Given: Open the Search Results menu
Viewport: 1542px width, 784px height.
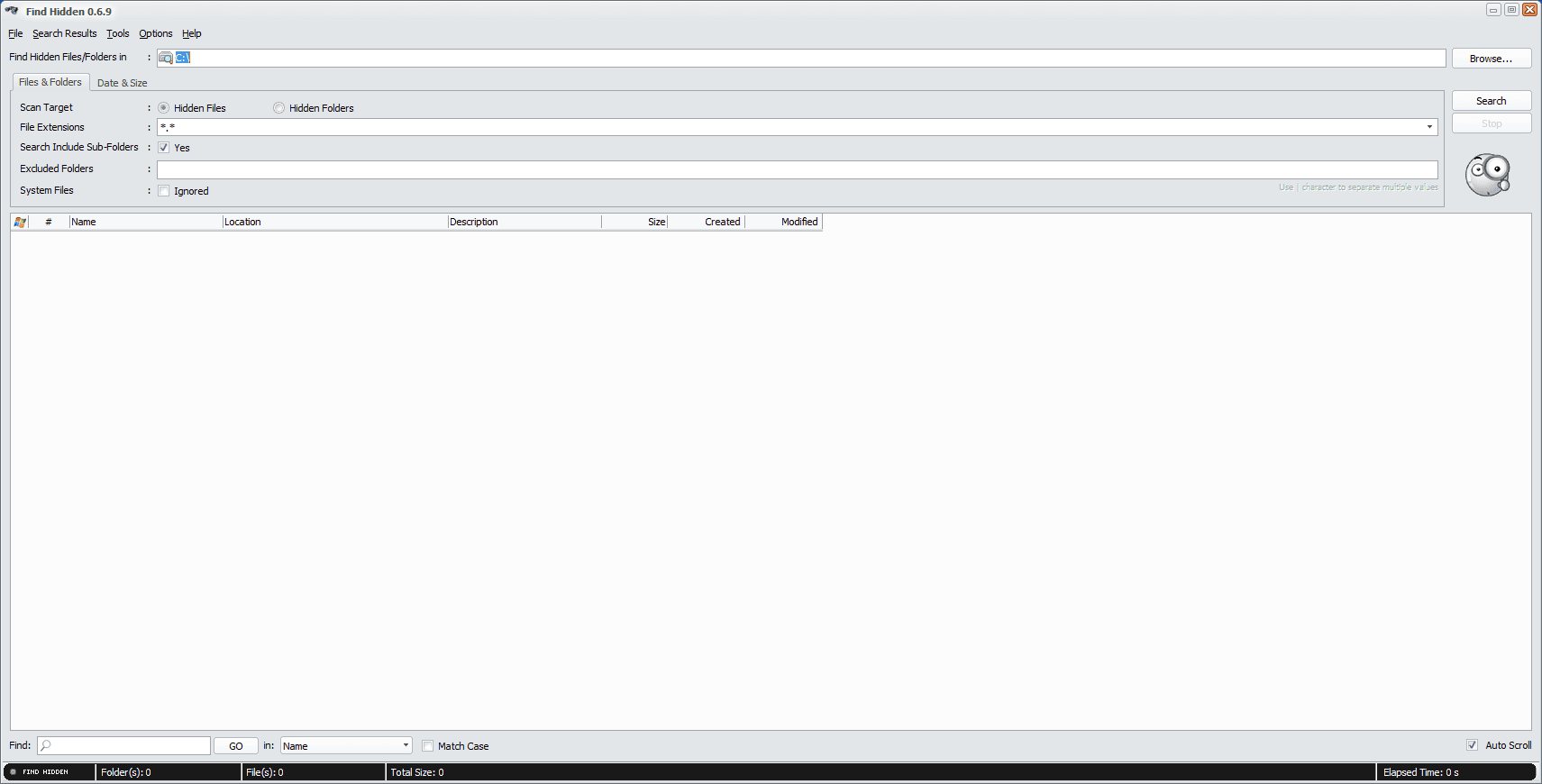Looking at the screenshot, I should pyautogui.click(x=64, y=33).
